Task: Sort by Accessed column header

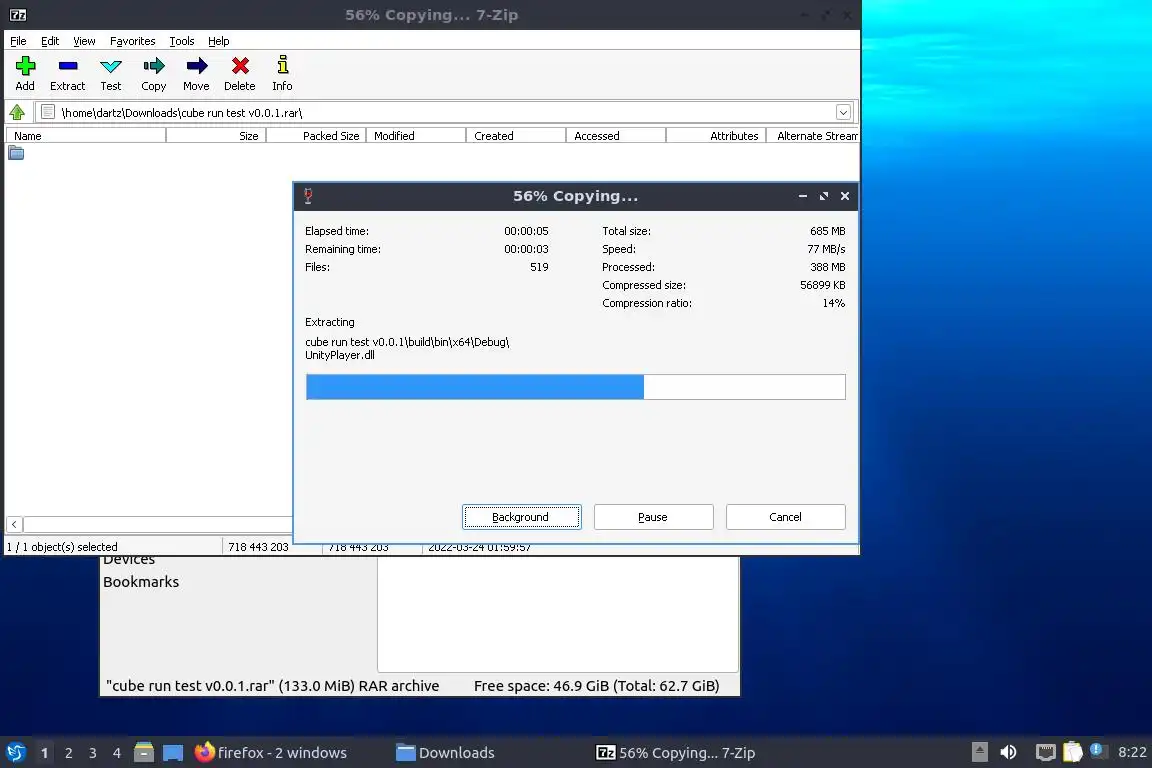Action: click(x=616, y=136)
